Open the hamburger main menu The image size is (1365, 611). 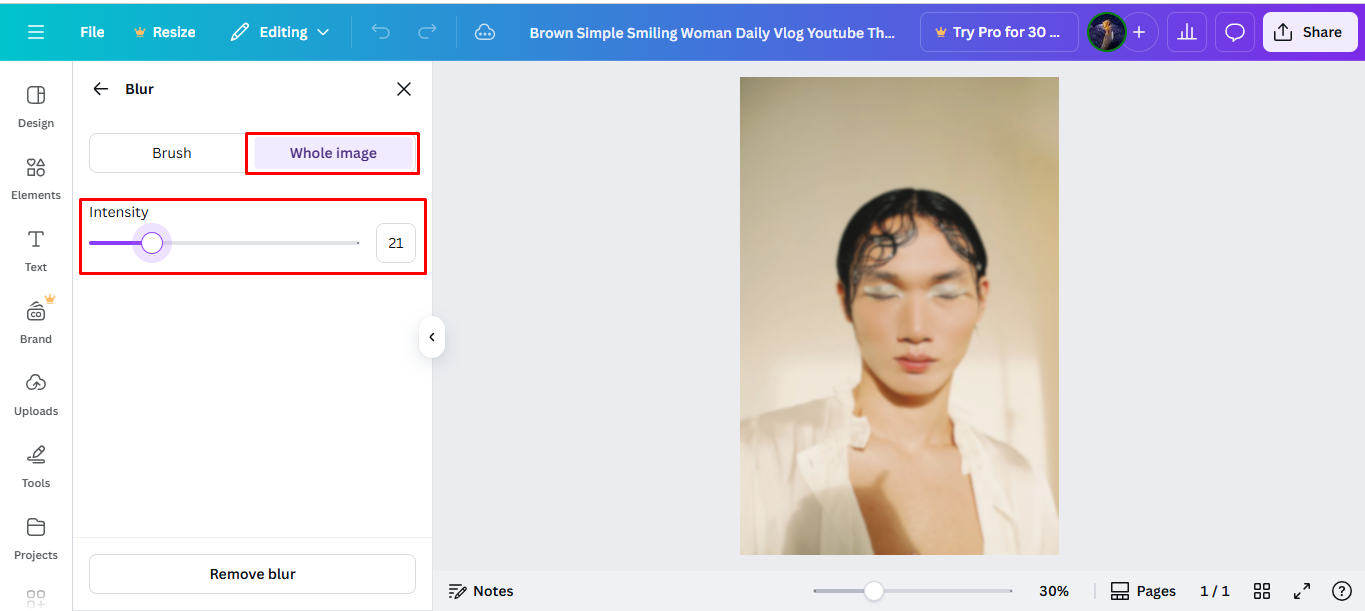click(36, 31)
